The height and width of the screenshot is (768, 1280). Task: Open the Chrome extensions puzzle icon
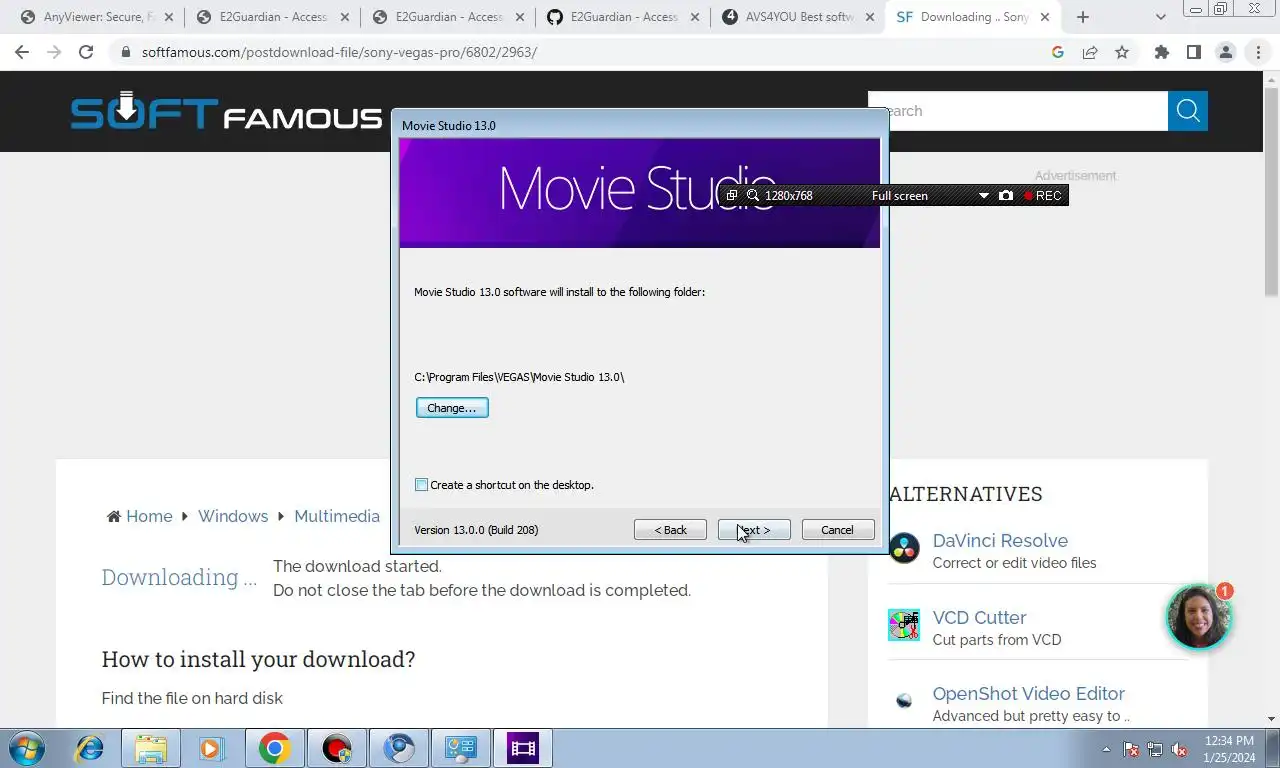coord(1161,52)
